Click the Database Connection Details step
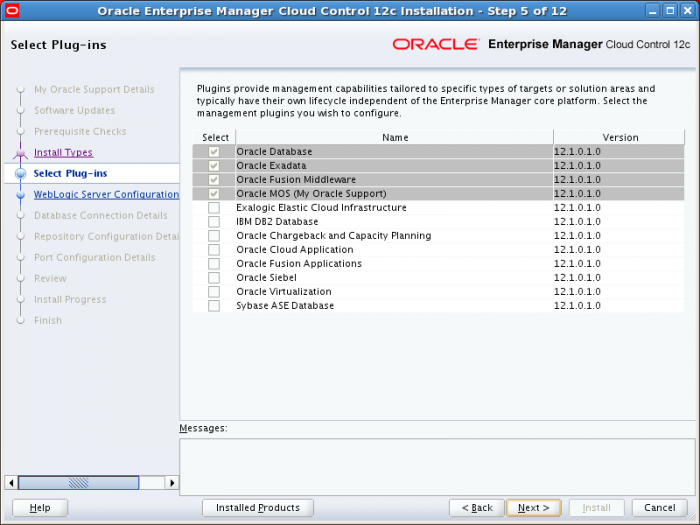 (x=101, y=216)
